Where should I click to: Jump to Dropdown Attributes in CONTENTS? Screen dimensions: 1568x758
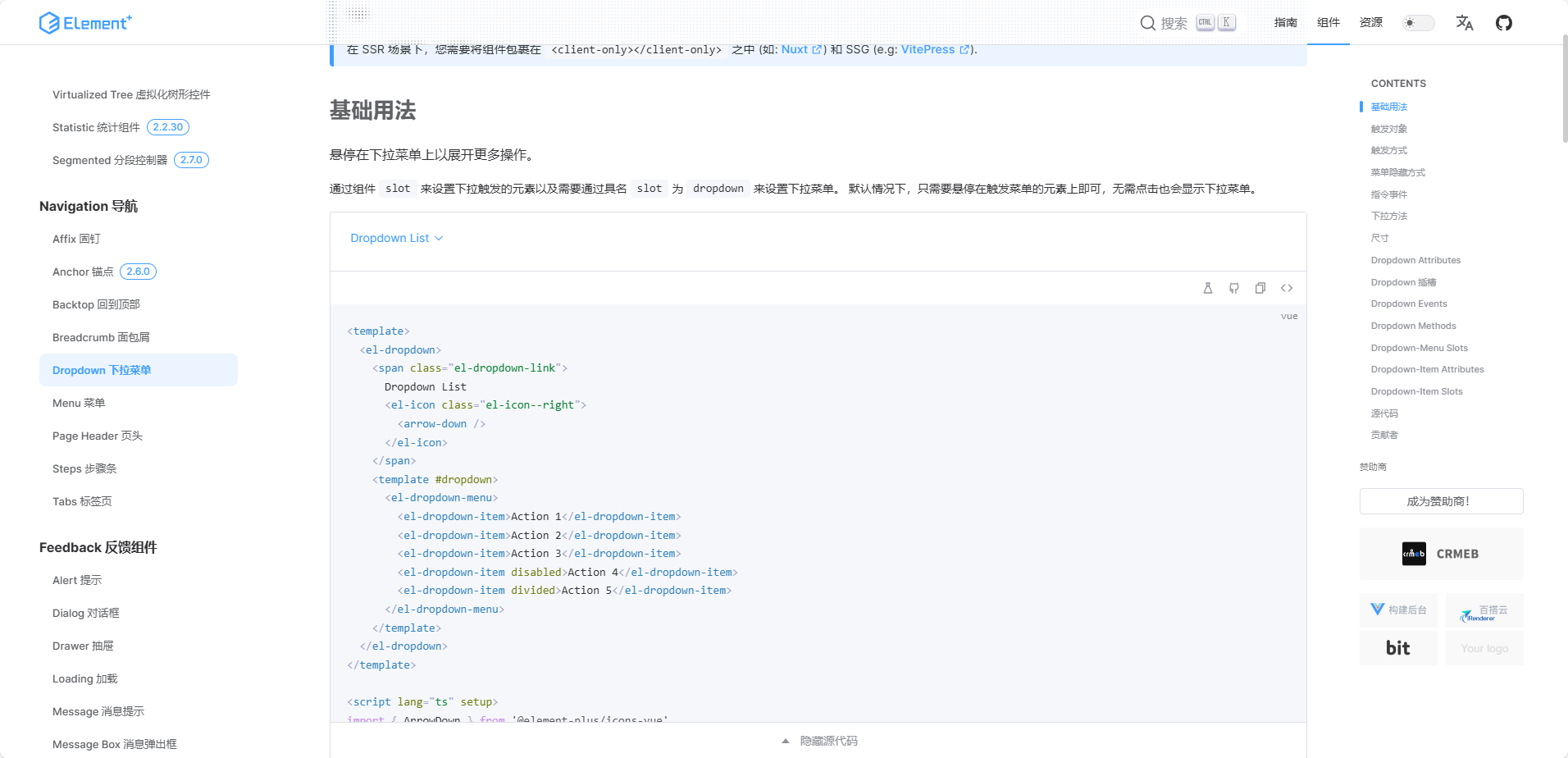pos(1415,260)
